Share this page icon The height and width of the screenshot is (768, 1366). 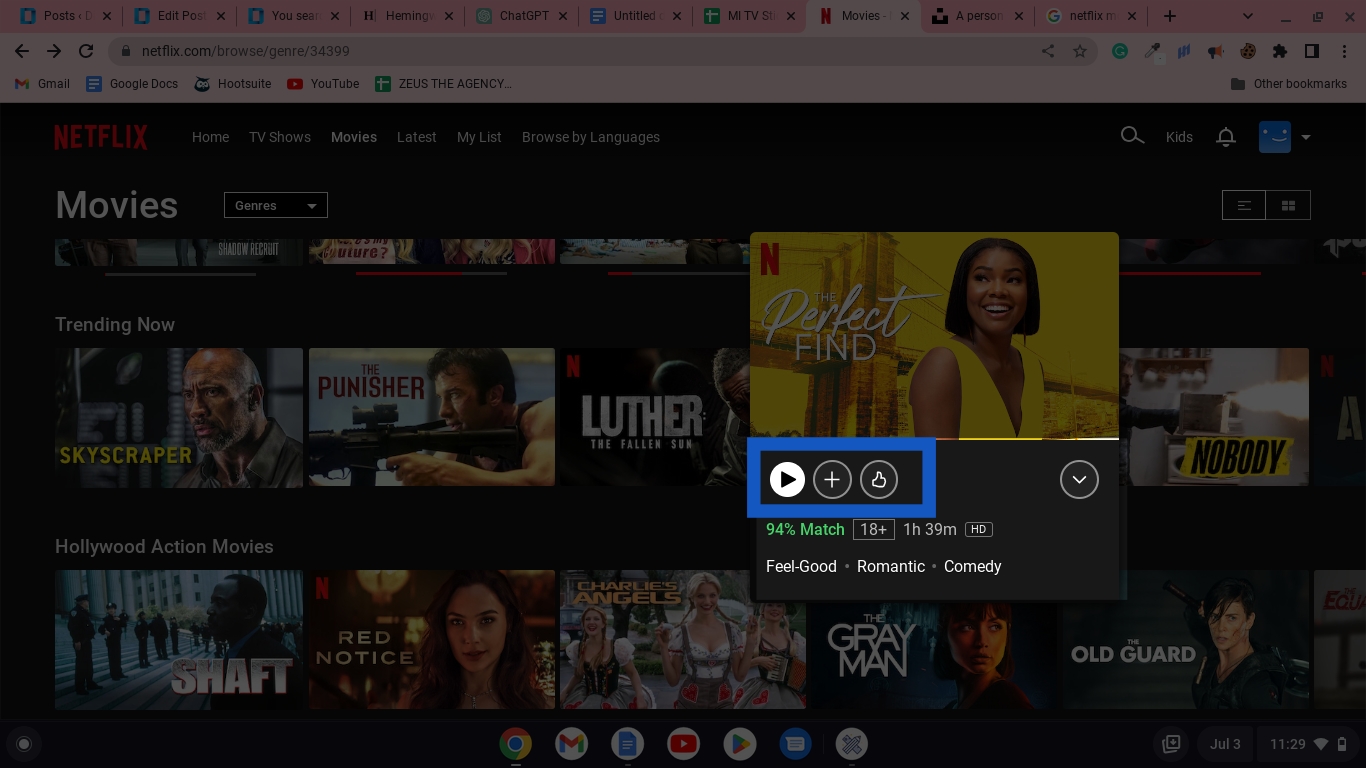pos(1048,51)
